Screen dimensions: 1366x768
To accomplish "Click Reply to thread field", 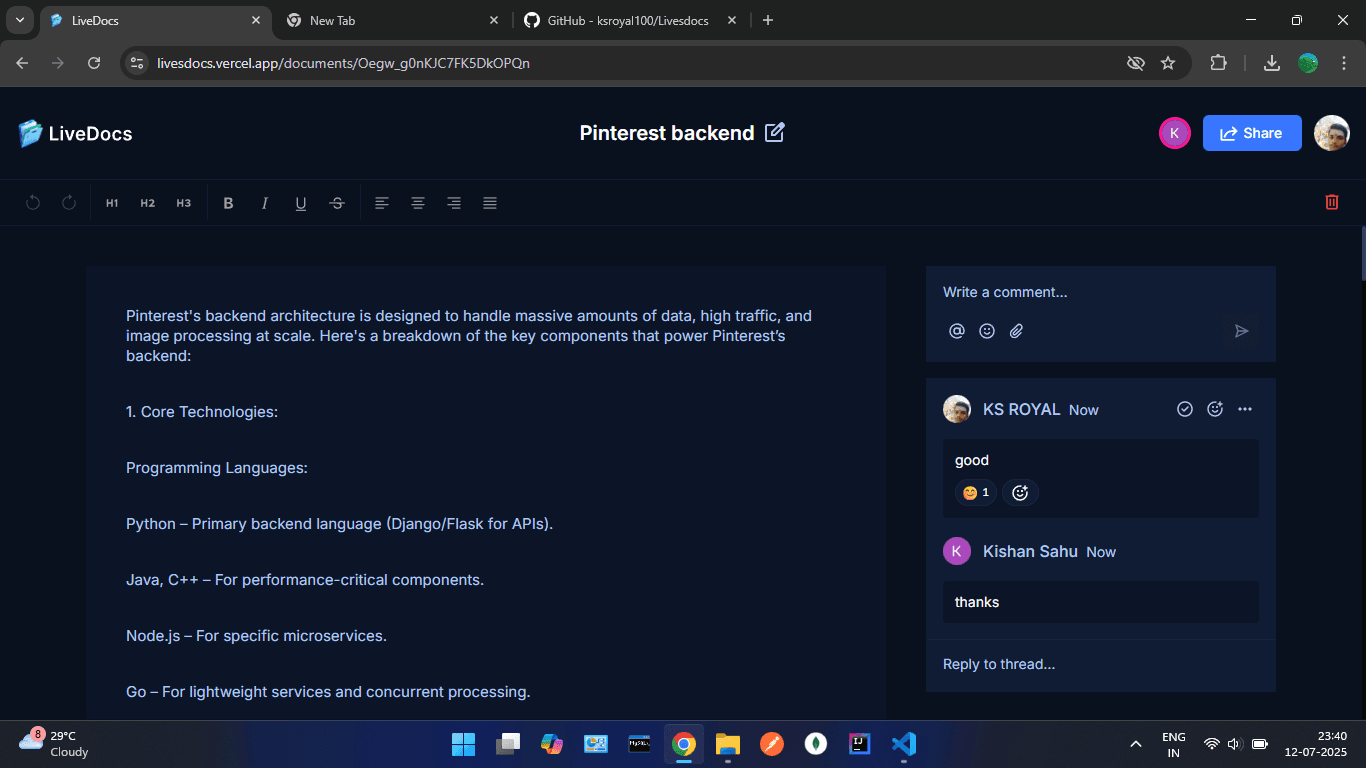I will [x=1100, y=664].
